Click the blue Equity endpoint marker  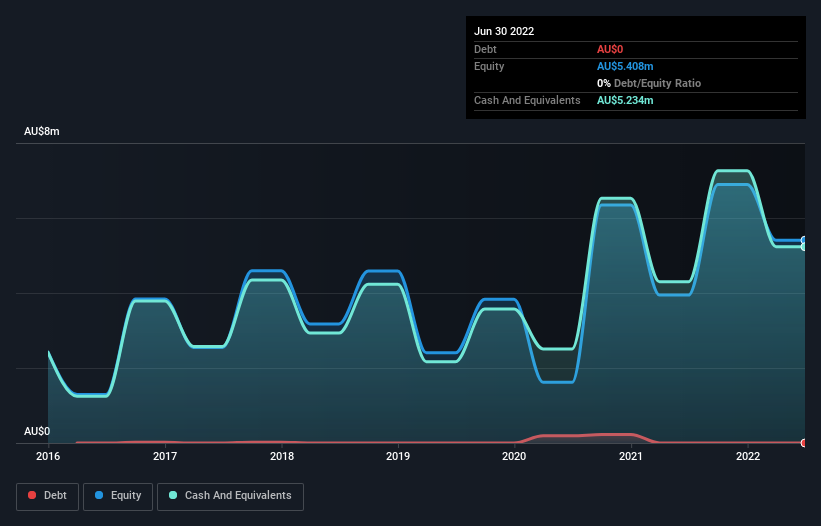(804, 240)
